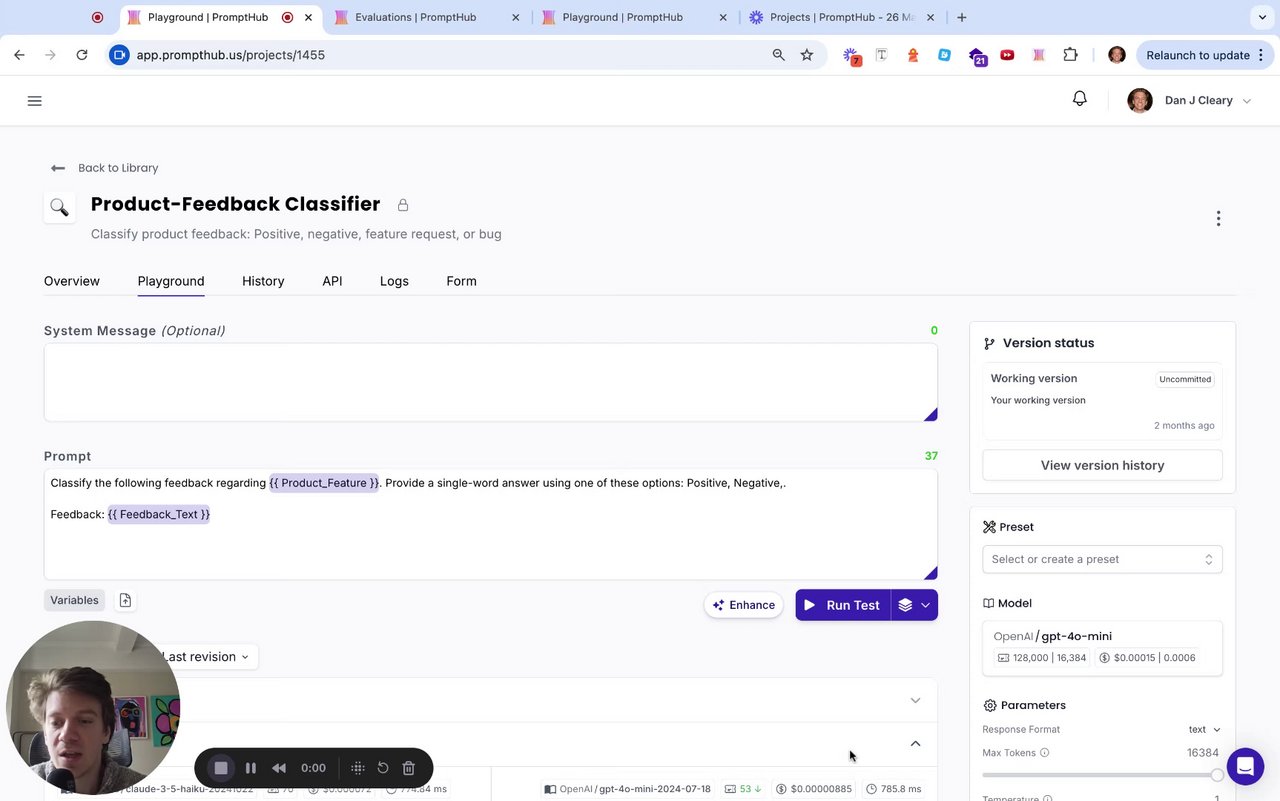
Task: Open the notifications bell
Action: [1080, 99]
